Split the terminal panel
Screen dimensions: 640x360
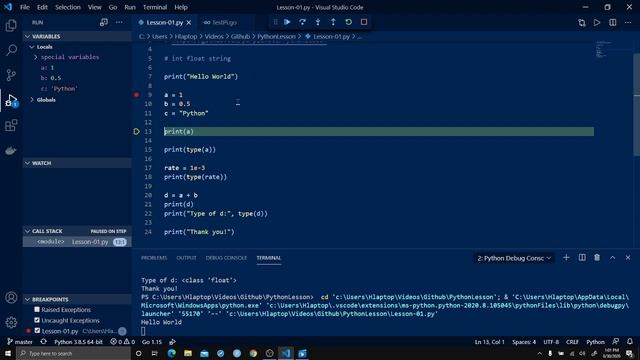(x=582, y=258)
